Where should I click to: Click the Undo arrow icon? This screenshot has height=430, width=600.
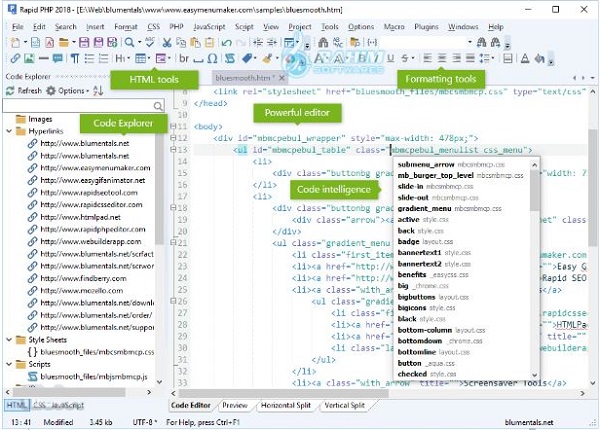(x=227, y=42)
